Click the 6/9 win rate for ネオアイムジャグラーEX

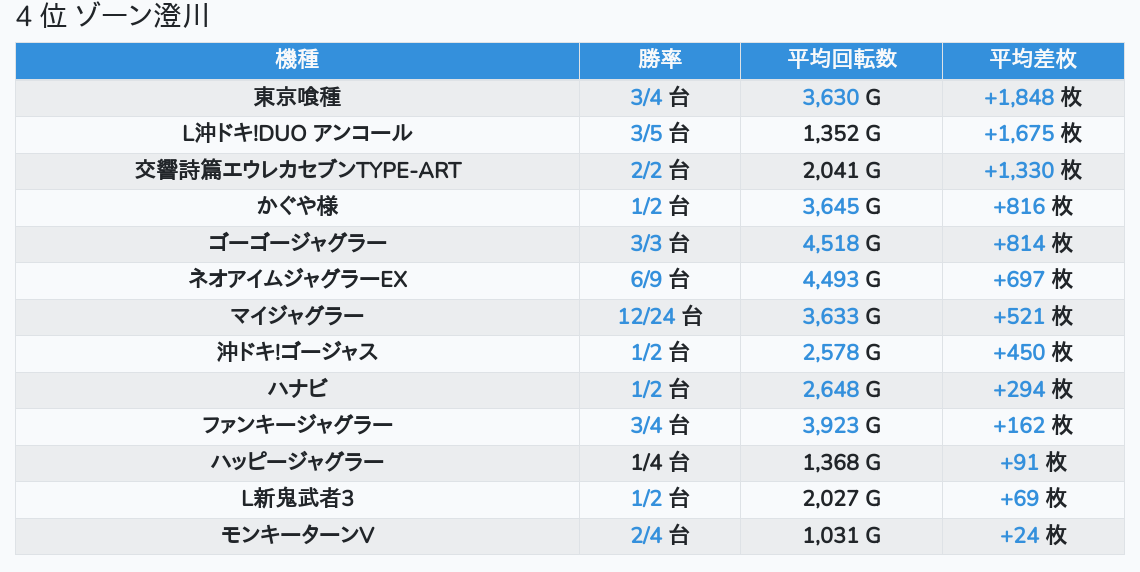coord(647,280)
